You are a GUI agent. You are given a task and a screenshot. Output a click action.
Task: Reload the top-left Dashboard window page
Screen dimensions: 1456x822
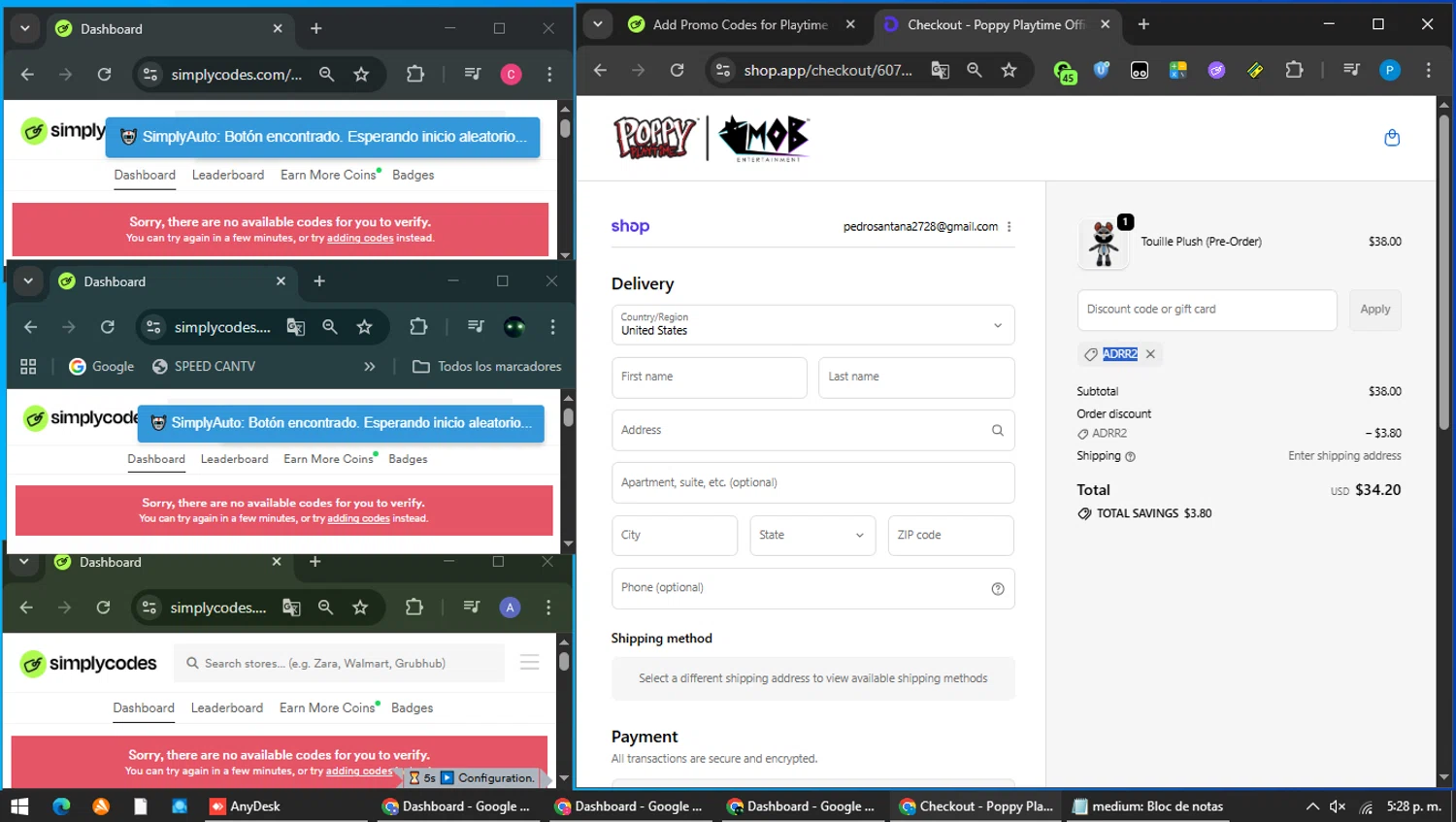click(104, 74)
